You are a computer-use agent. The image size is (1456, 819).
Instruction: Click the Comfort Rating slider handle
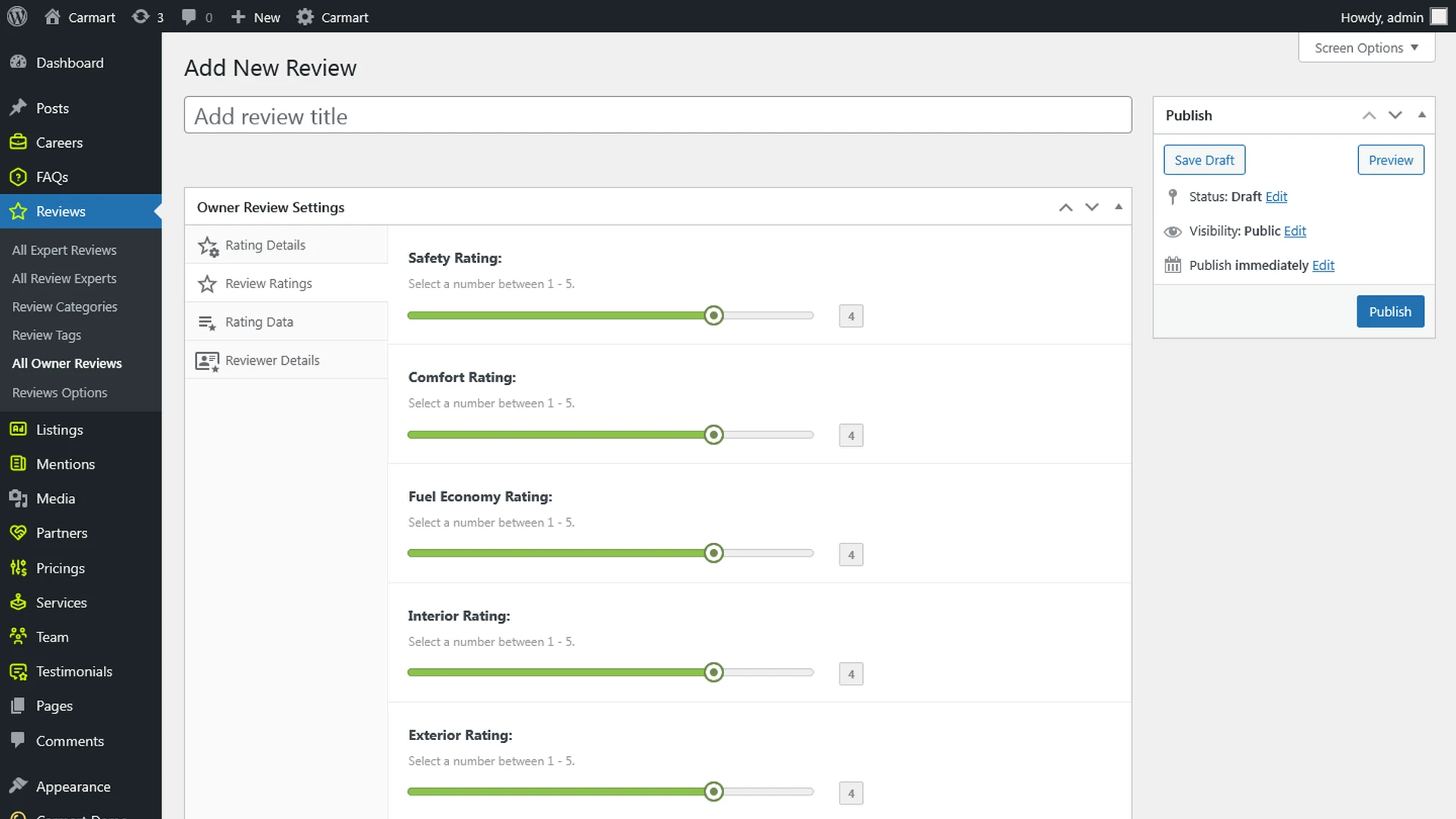click(x=714, y=435)
